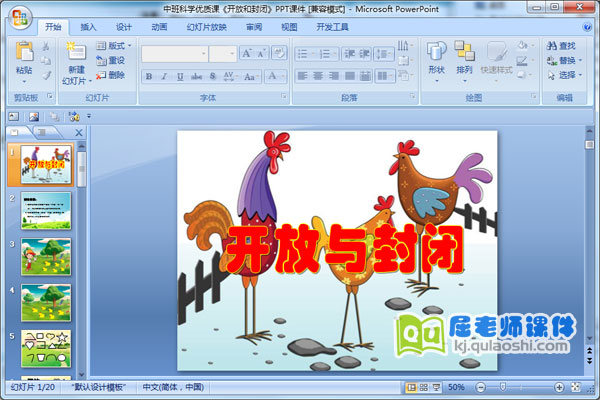Click the Shapes gallery icon
600x400 pixels.
(437, 51)
